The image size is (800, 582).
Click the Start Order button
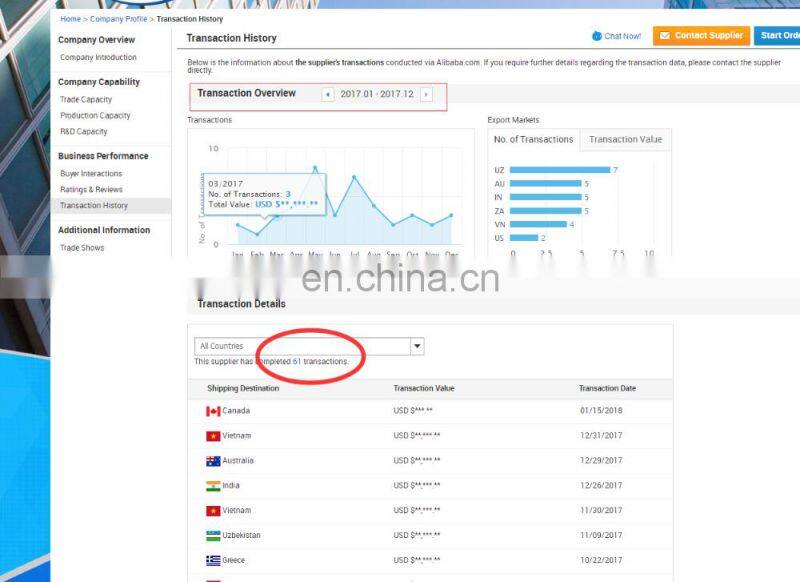(x=778, y=36)
